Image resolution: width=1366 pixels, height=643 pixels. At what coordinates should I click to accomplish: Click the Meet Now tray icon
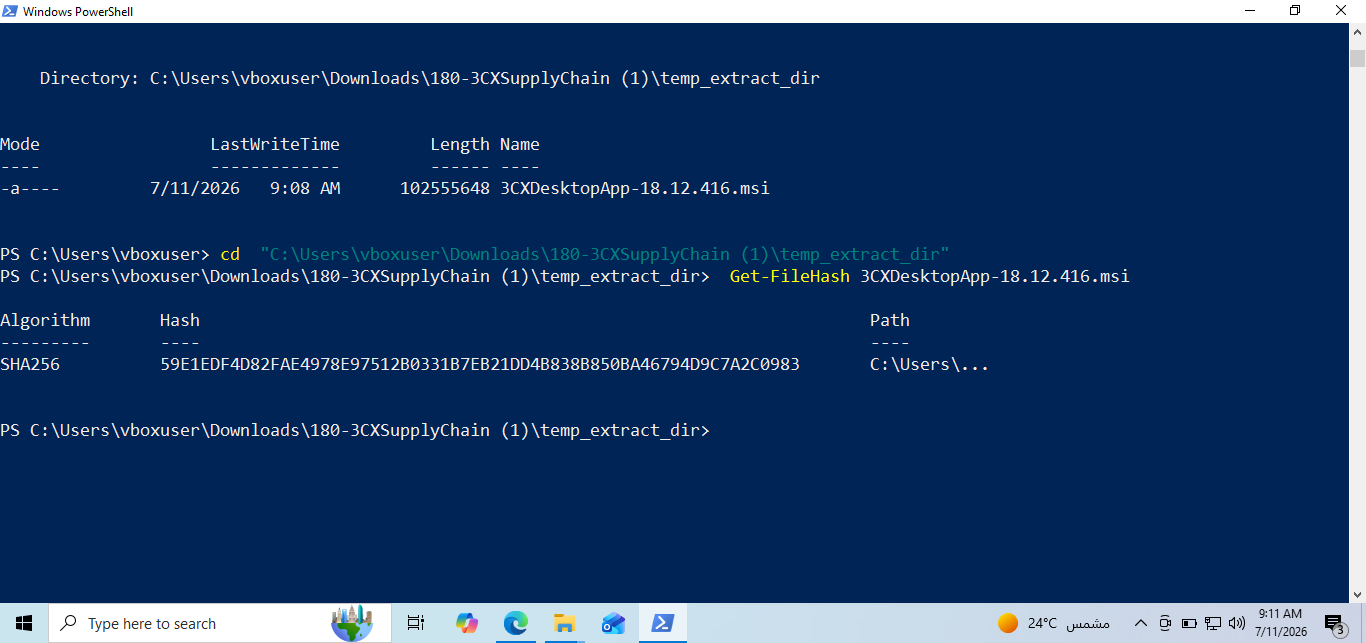(1164, 623)
